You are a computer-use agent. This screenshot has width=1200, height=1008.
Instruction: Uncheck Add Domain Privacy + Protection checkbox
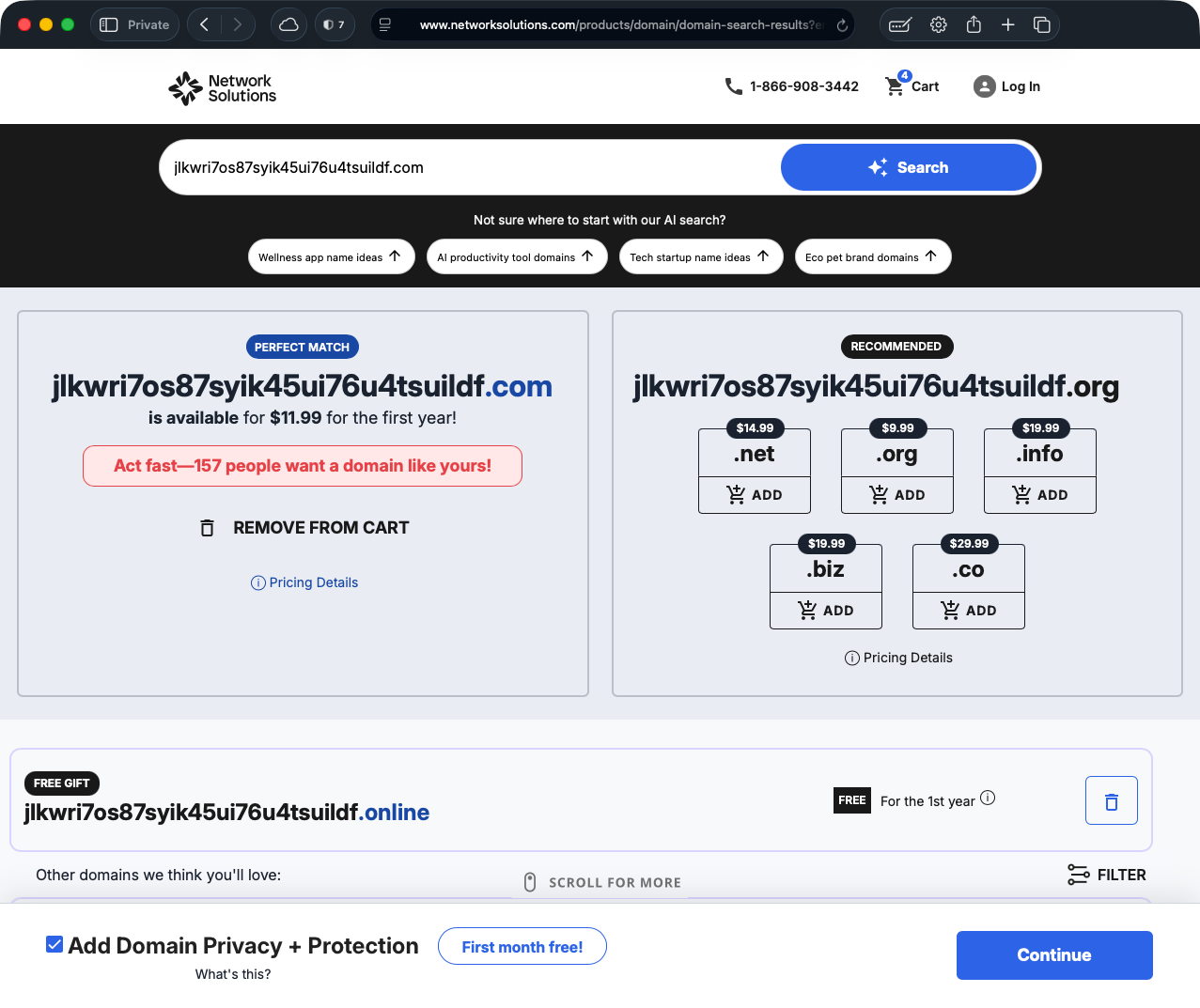[x=55, y=944]
